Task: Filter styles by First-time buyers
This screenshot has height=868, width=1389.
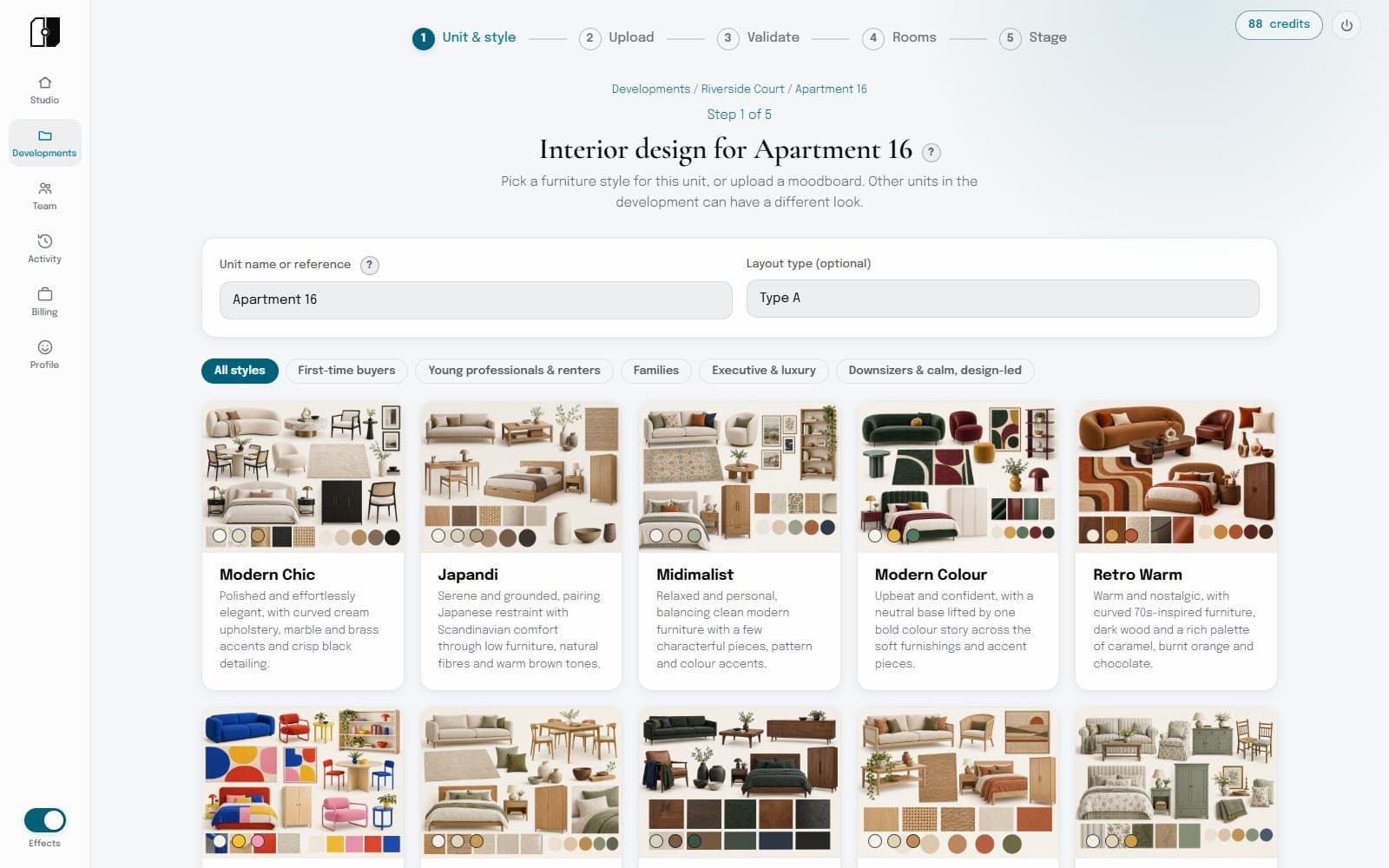Action: (x=346, y=371)
